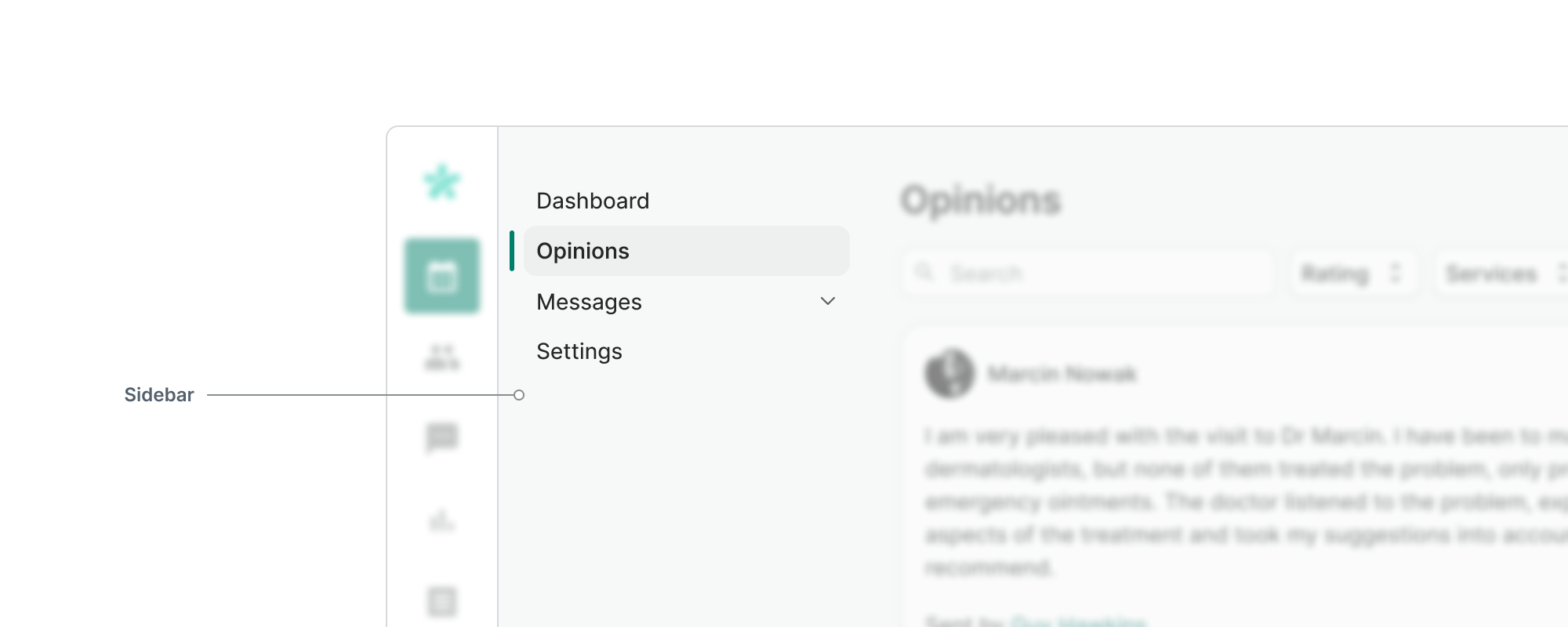
Task: Focus the Search input field
Action: point(1098,274)
